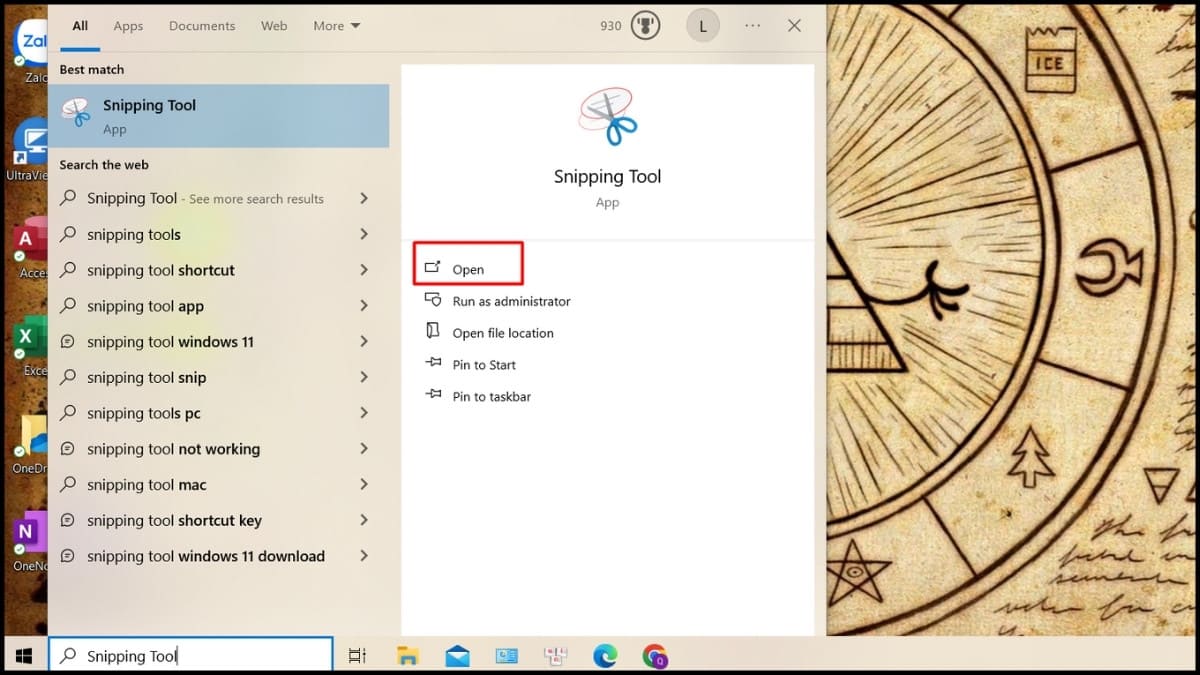
Task: Open Chrome from the taskbar
Action: [655, 656]
